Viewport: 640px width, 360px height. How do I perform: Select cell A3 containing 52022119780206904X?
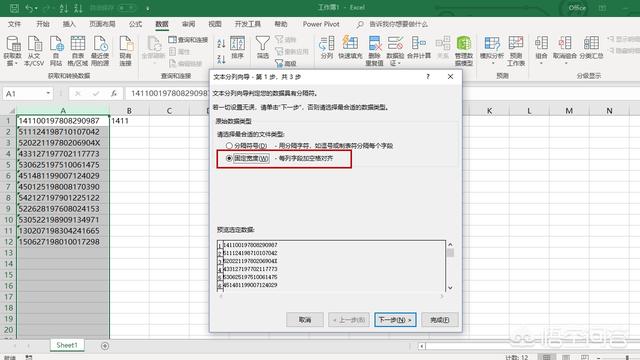pyautogui.click(x=63, y=143)
